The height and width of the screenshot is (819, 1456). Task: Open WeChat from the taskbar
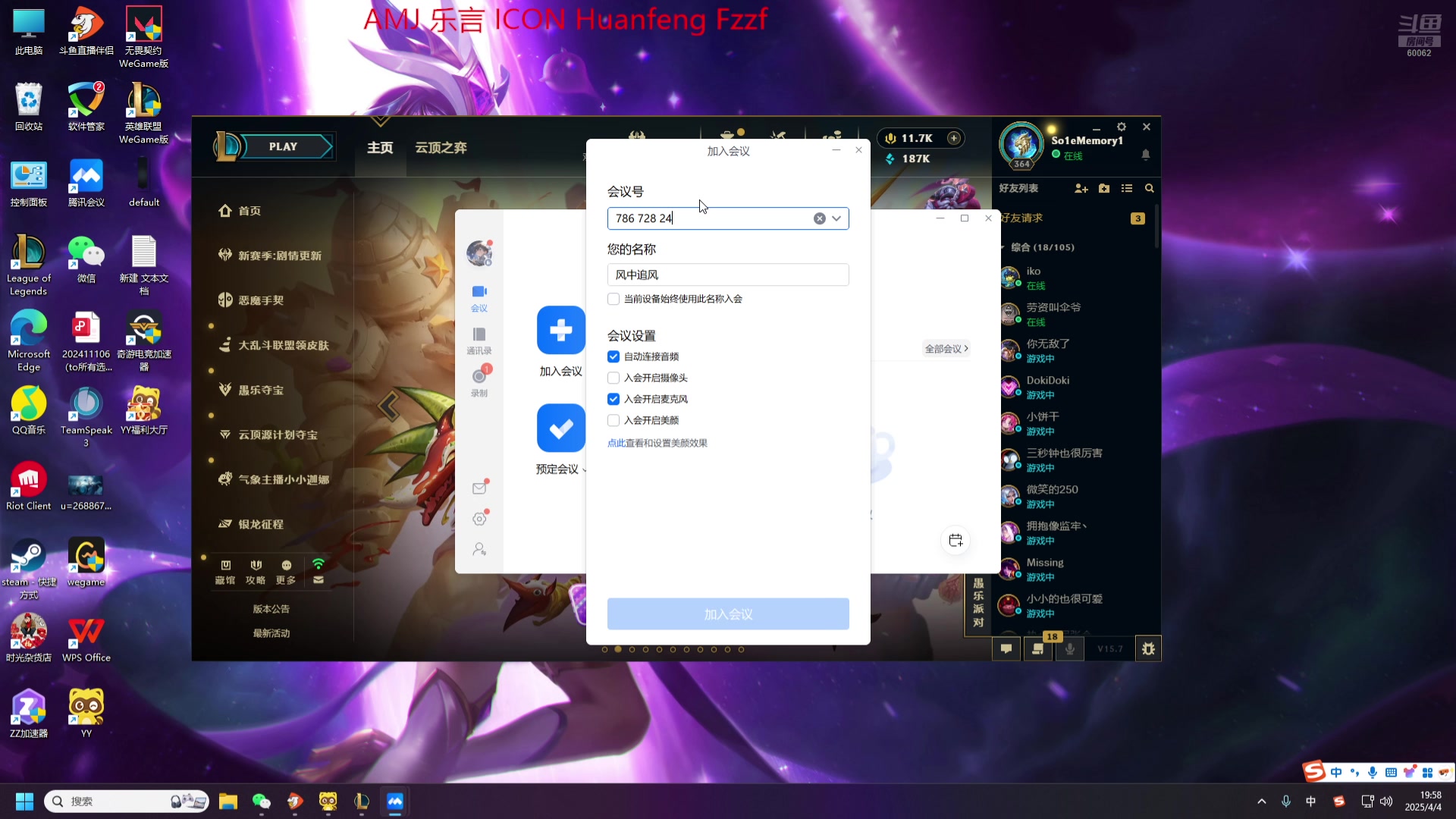pos(261,802)
